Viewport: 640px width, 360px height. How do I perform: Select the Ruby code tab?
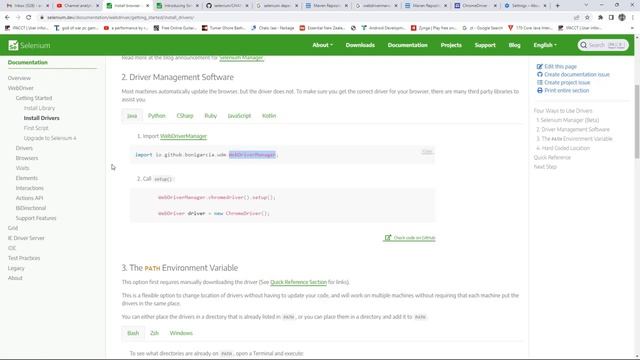pyautogui.click(x=211, y=116)
